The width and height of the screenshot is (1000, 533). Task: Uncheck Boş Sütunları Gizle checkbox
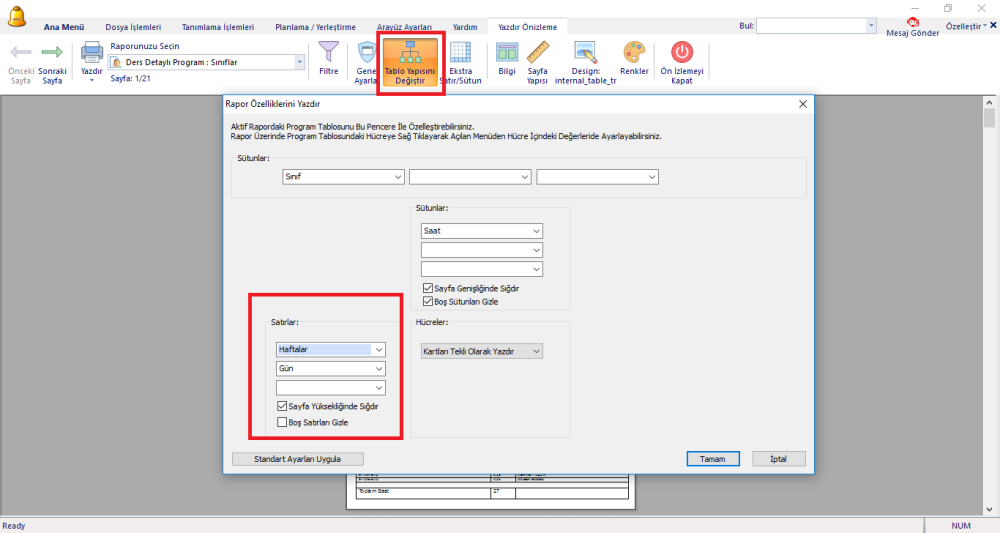(x=428, y=302)
